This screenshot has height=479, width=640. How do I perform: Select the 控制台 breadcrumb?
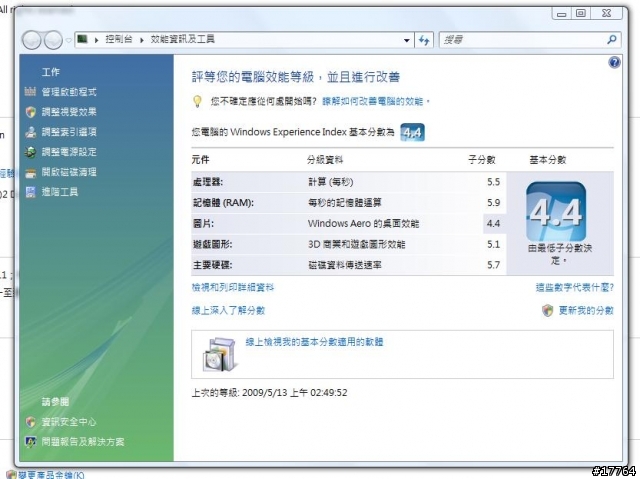point(119,39)
